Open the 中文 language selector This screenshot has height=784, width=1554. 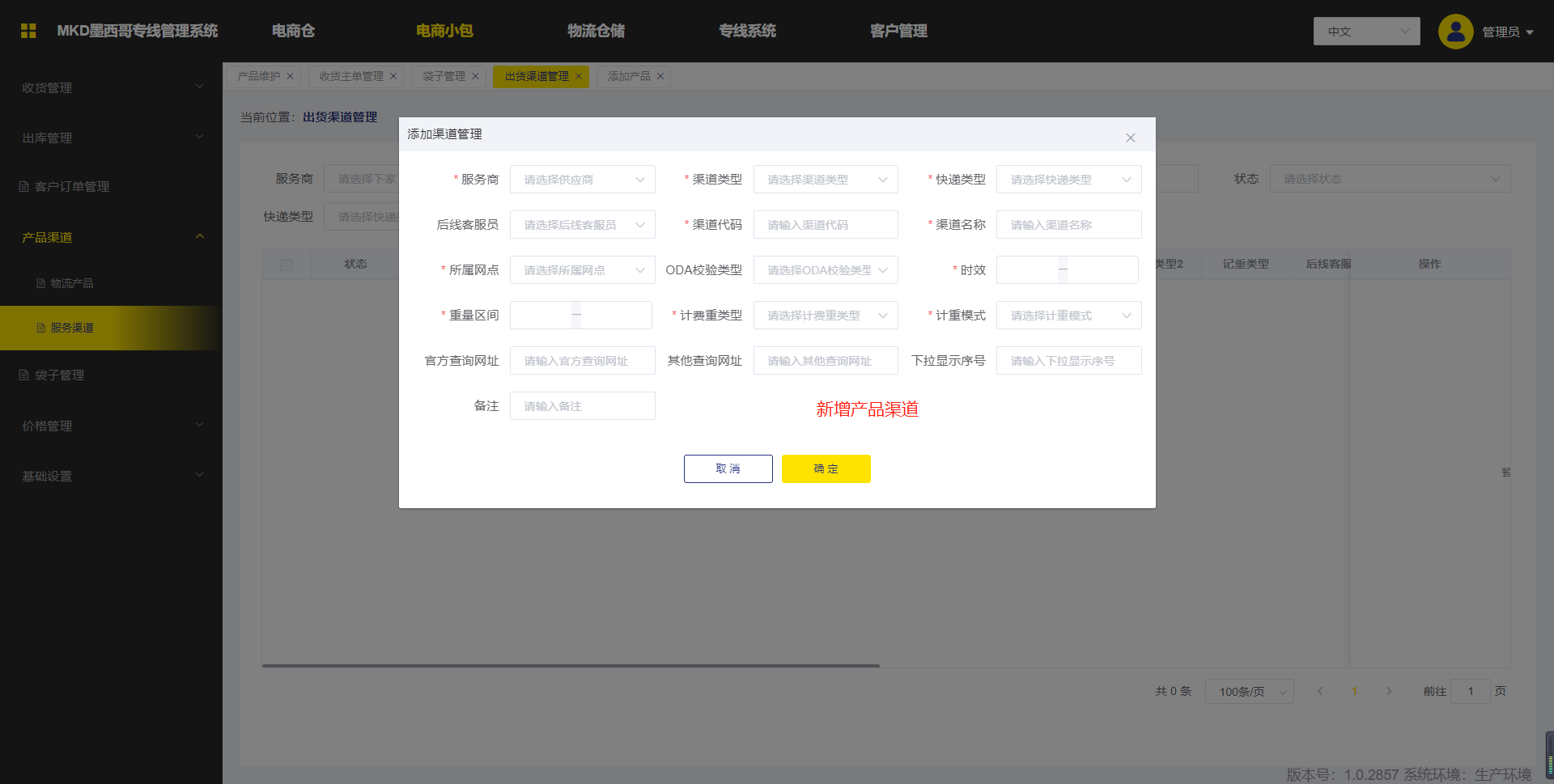pos(1366,32)
